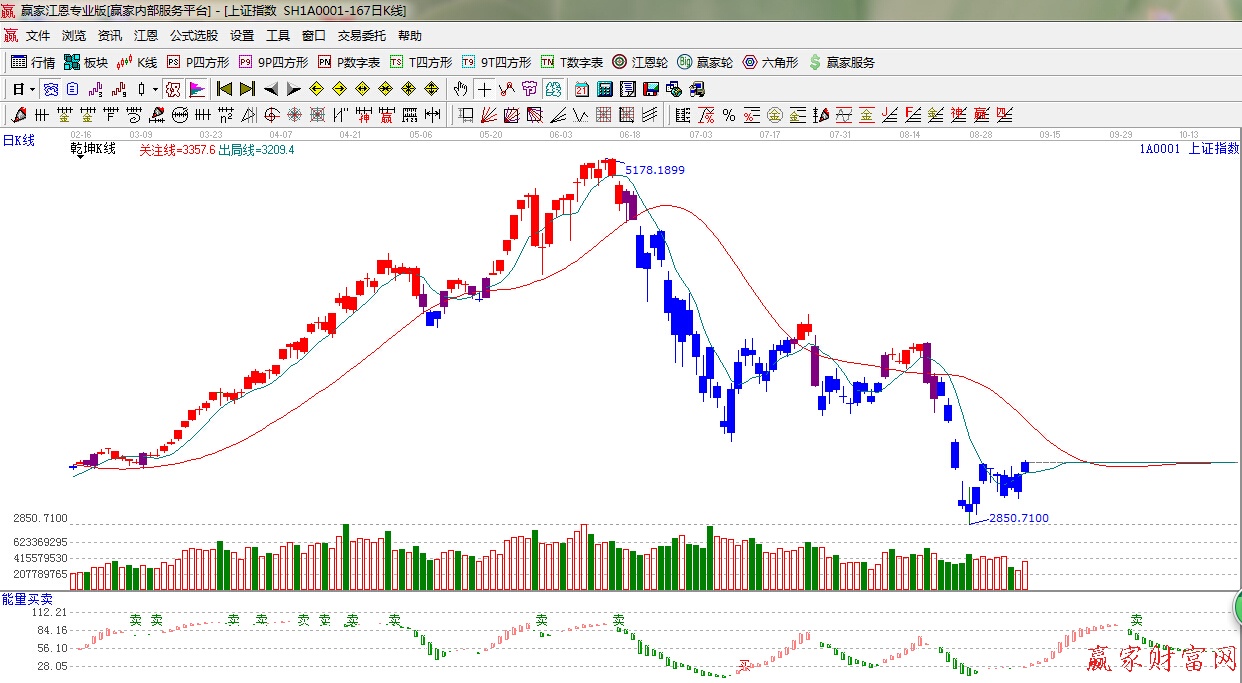The height and width of the screenshot is (683, 1242).
Task: Open the 江恩轮 (Gann wheel) tool
Action: tap(640, 62)
